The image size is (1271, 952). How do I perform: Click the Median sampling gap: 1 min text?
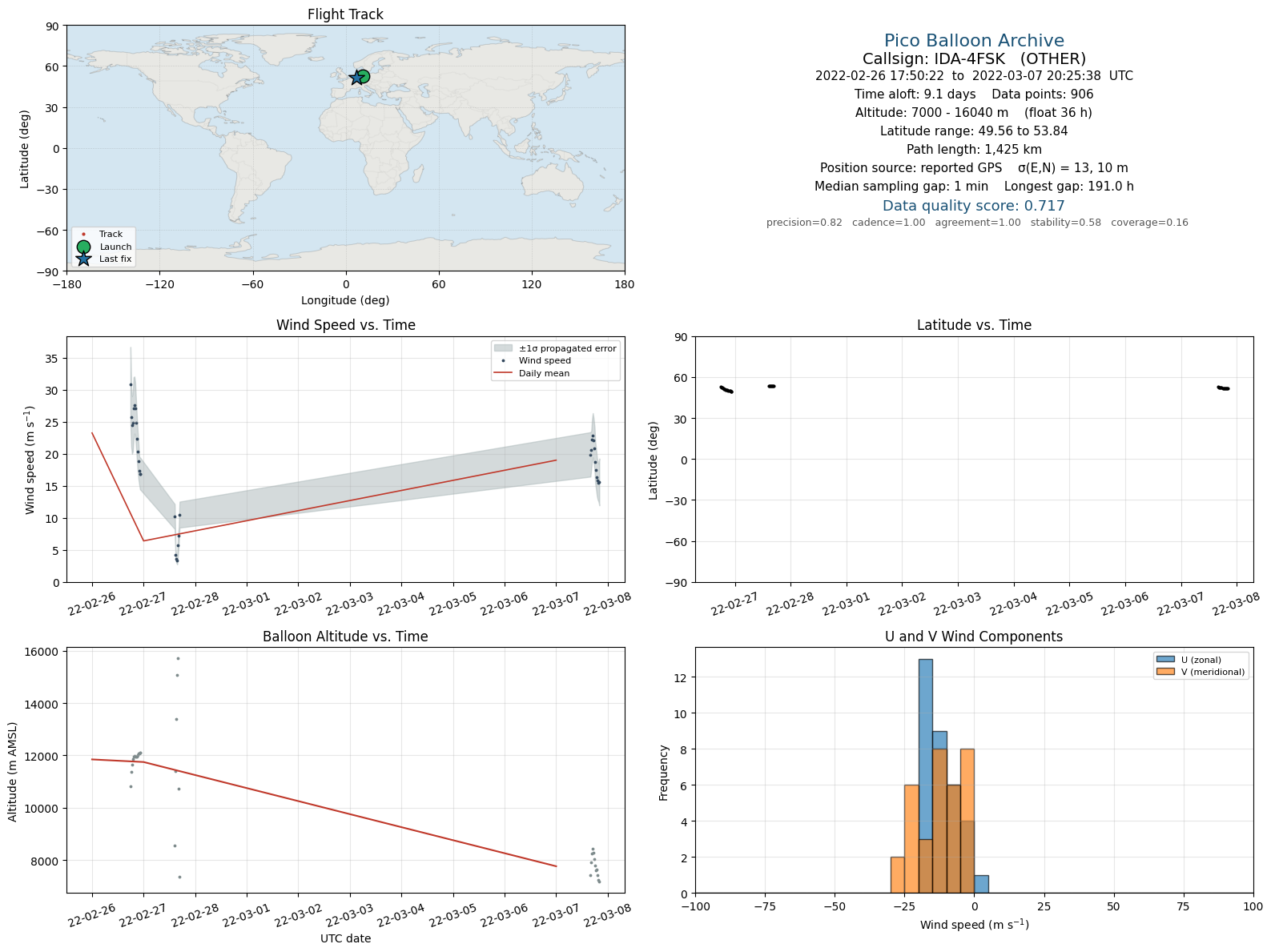click(901, 187)
